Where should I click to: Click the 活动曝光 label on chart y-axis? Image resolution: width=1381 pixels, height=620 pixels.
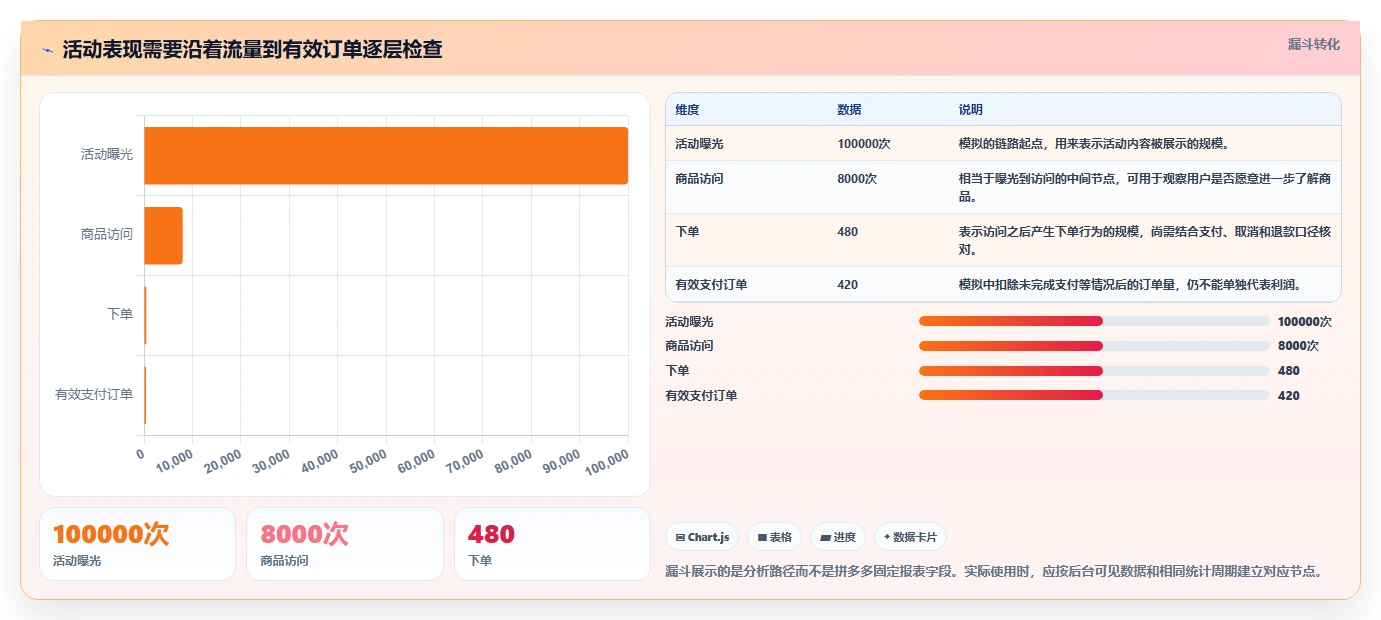coord(107,155)
